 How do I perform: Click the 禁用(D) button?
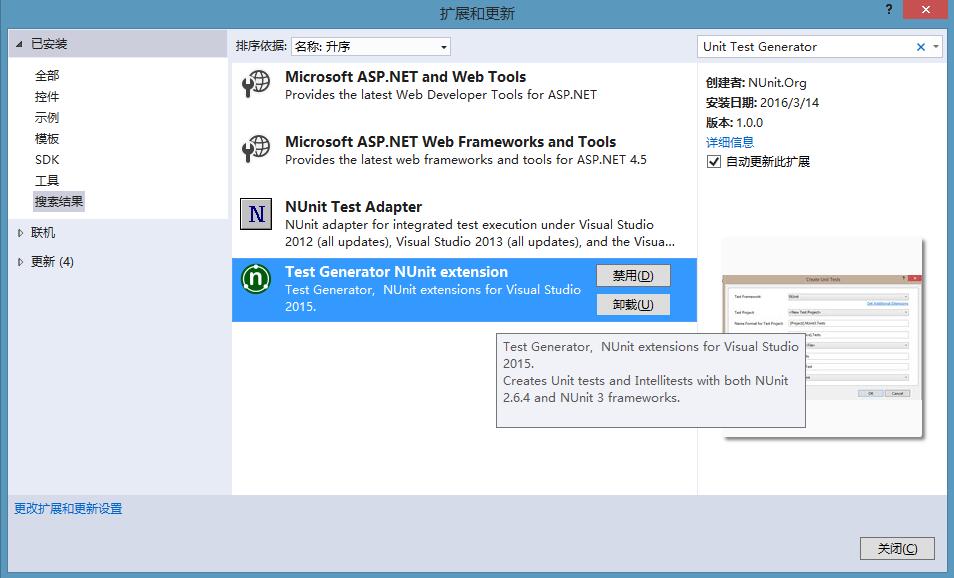point(633,276)
